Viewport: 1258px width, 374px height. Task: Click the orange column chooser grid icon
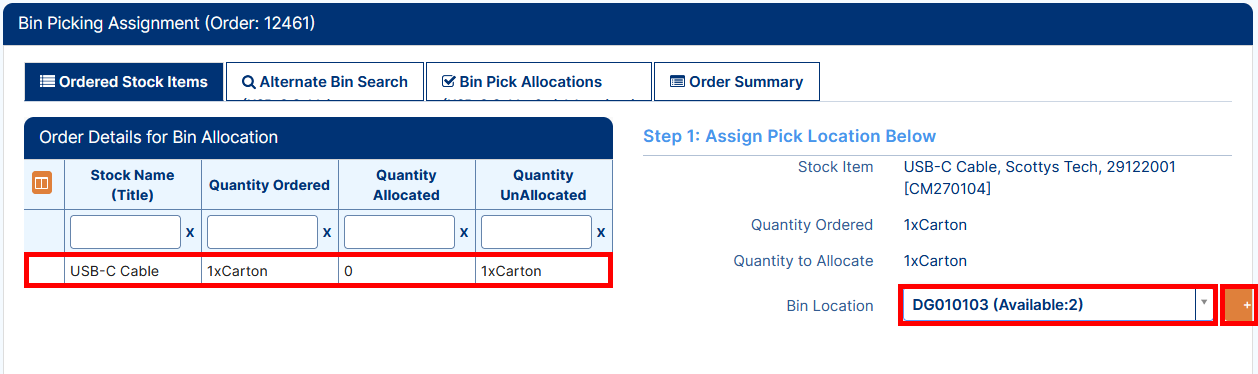(x=42, y=184)
